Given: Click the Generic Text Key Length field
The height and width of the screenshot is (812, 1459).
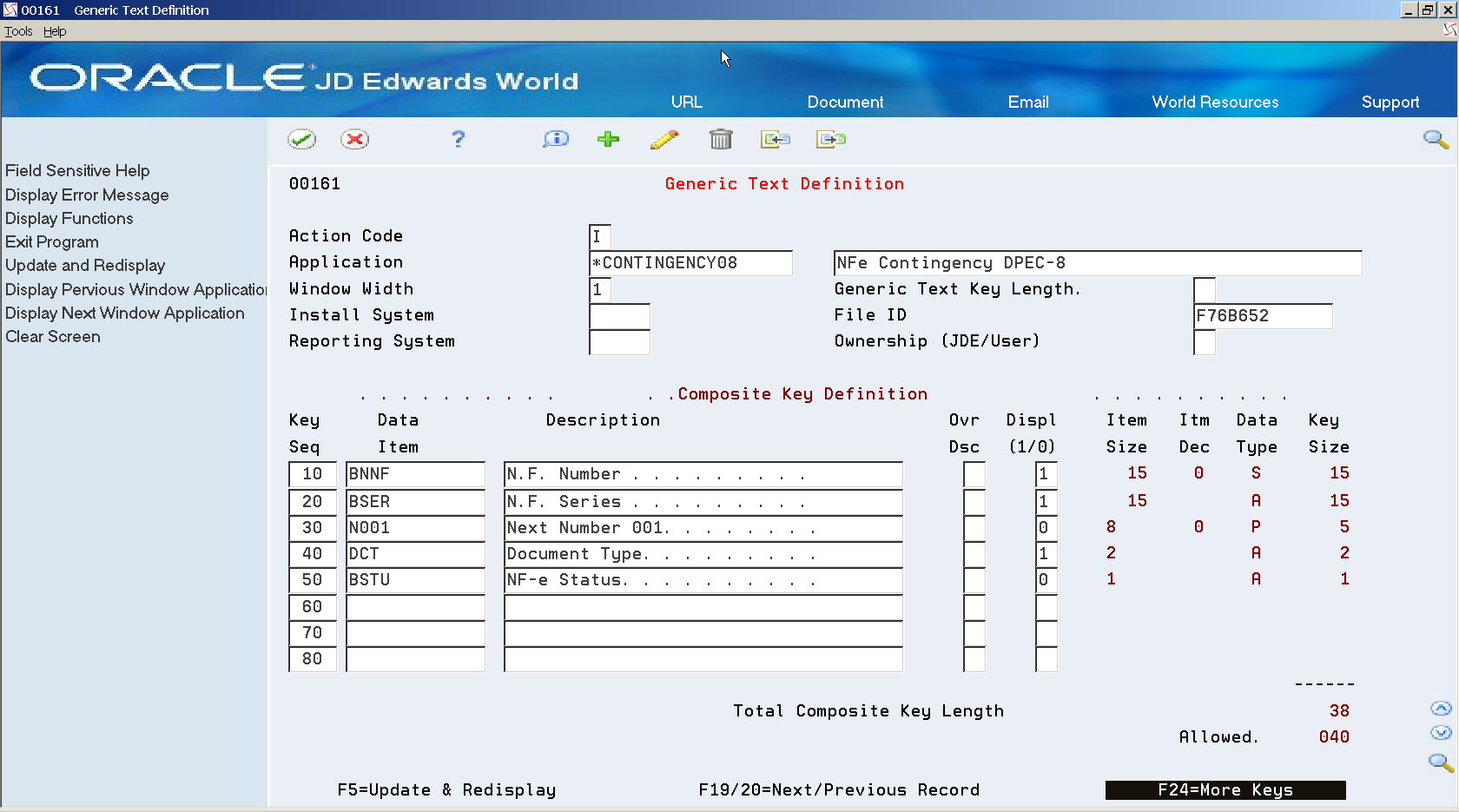Looking at the screenshot, I should [x=1205, y=289].
